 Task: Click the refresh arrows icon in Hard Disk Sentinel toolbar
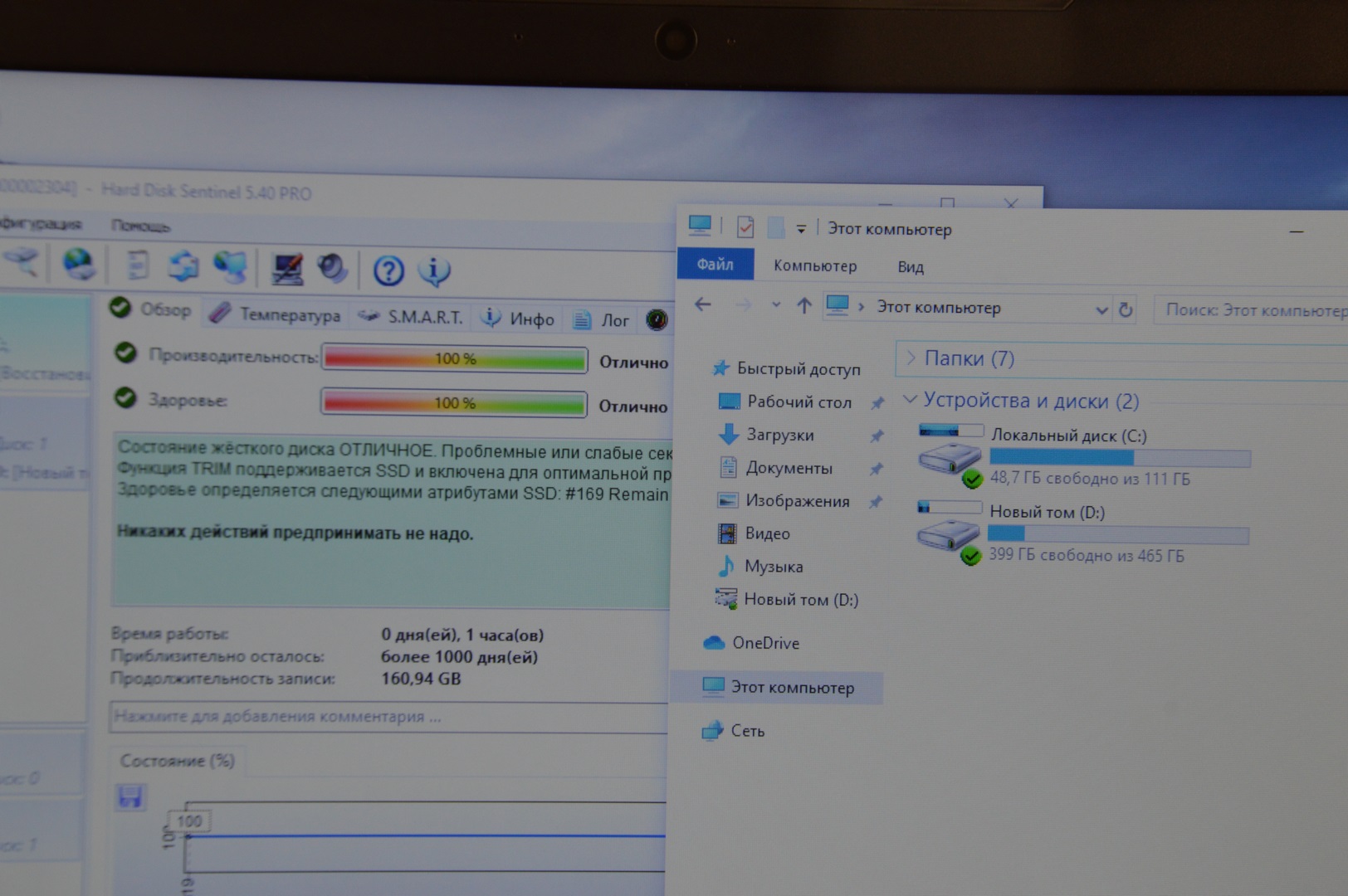(183, 266)
